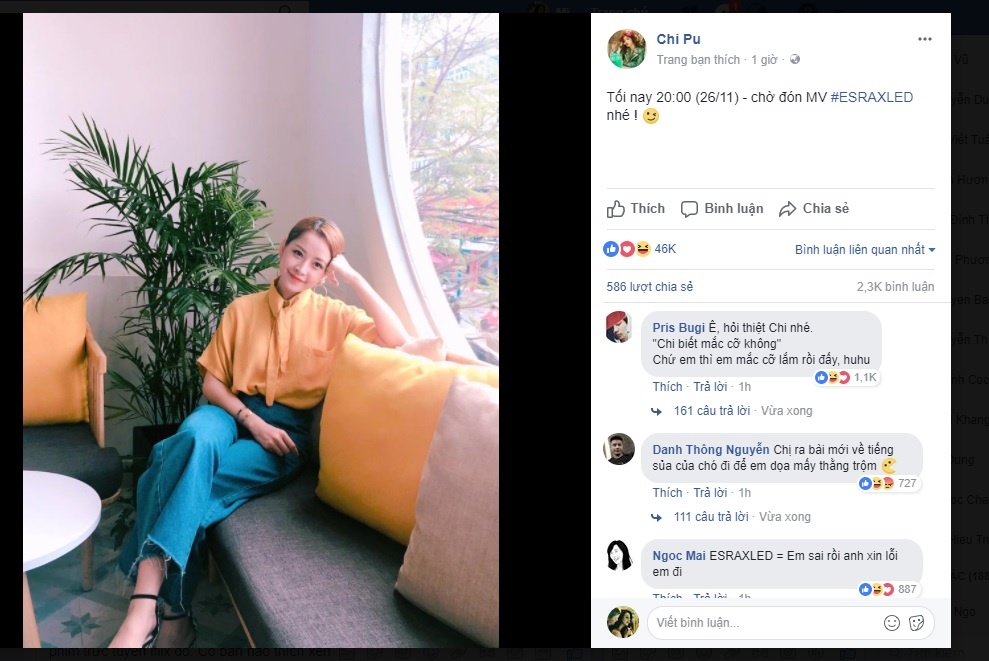The width and height of the screenshot is (989, 661).
Task: Open Chi Pu's page from the post header
Action: click(680, 39)
